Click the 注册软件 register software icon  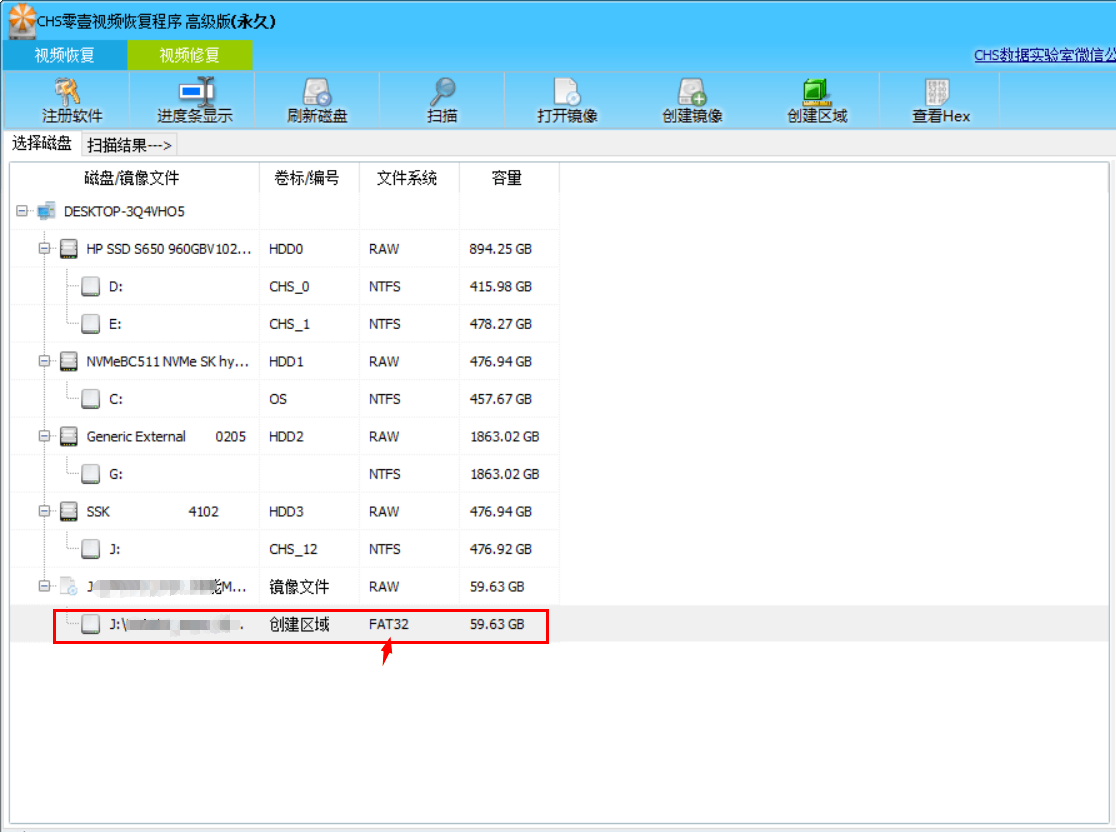(x=69, y=91)
